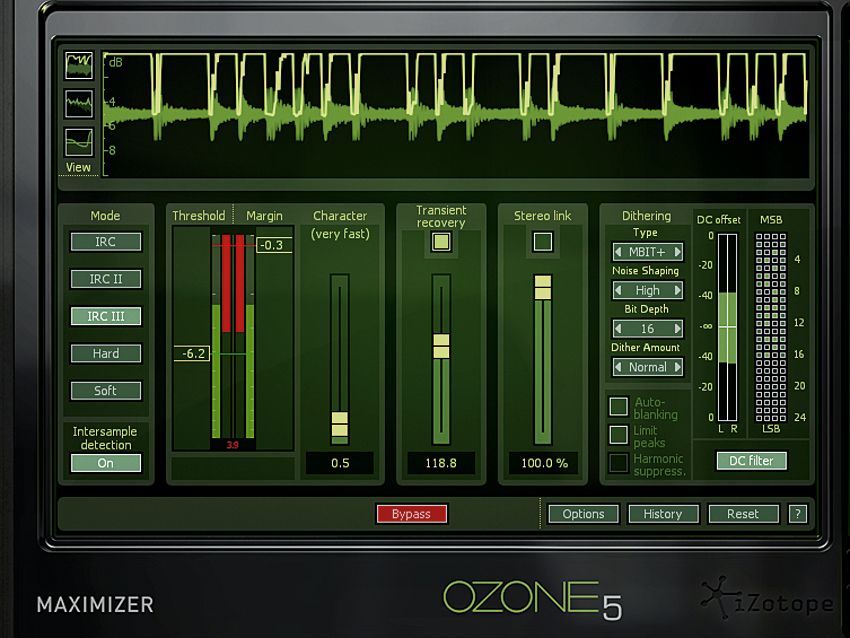
Task: Toggle the DC filter button
Action: click(x=751, y=461)
